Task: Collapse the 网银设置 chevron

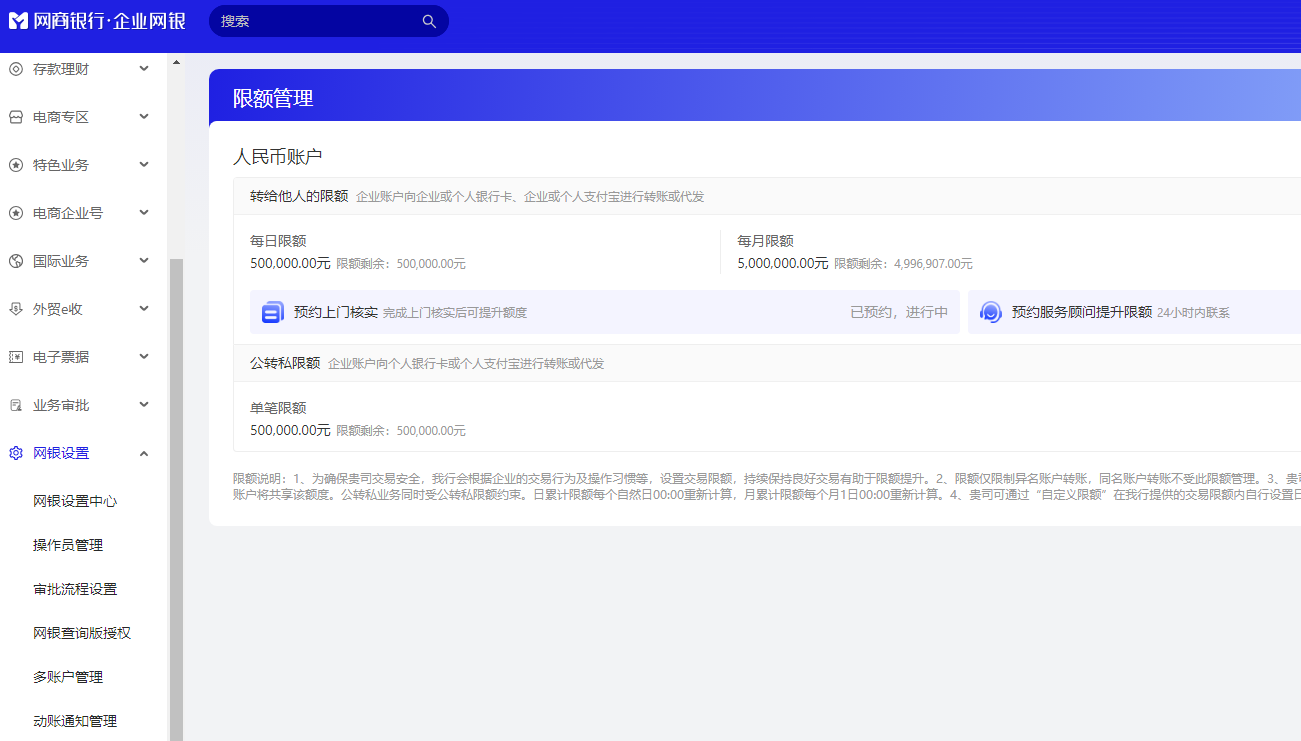Action: coord(144,453)
